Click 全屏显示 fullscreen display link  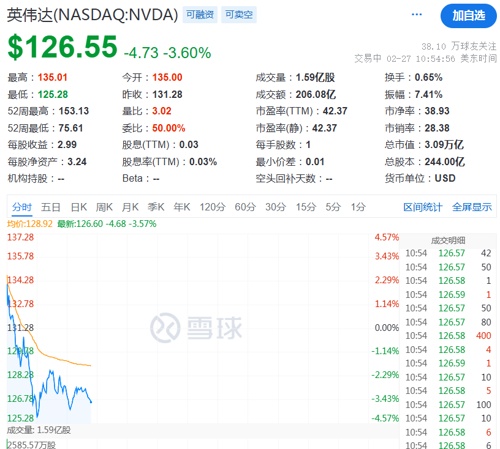472,207
